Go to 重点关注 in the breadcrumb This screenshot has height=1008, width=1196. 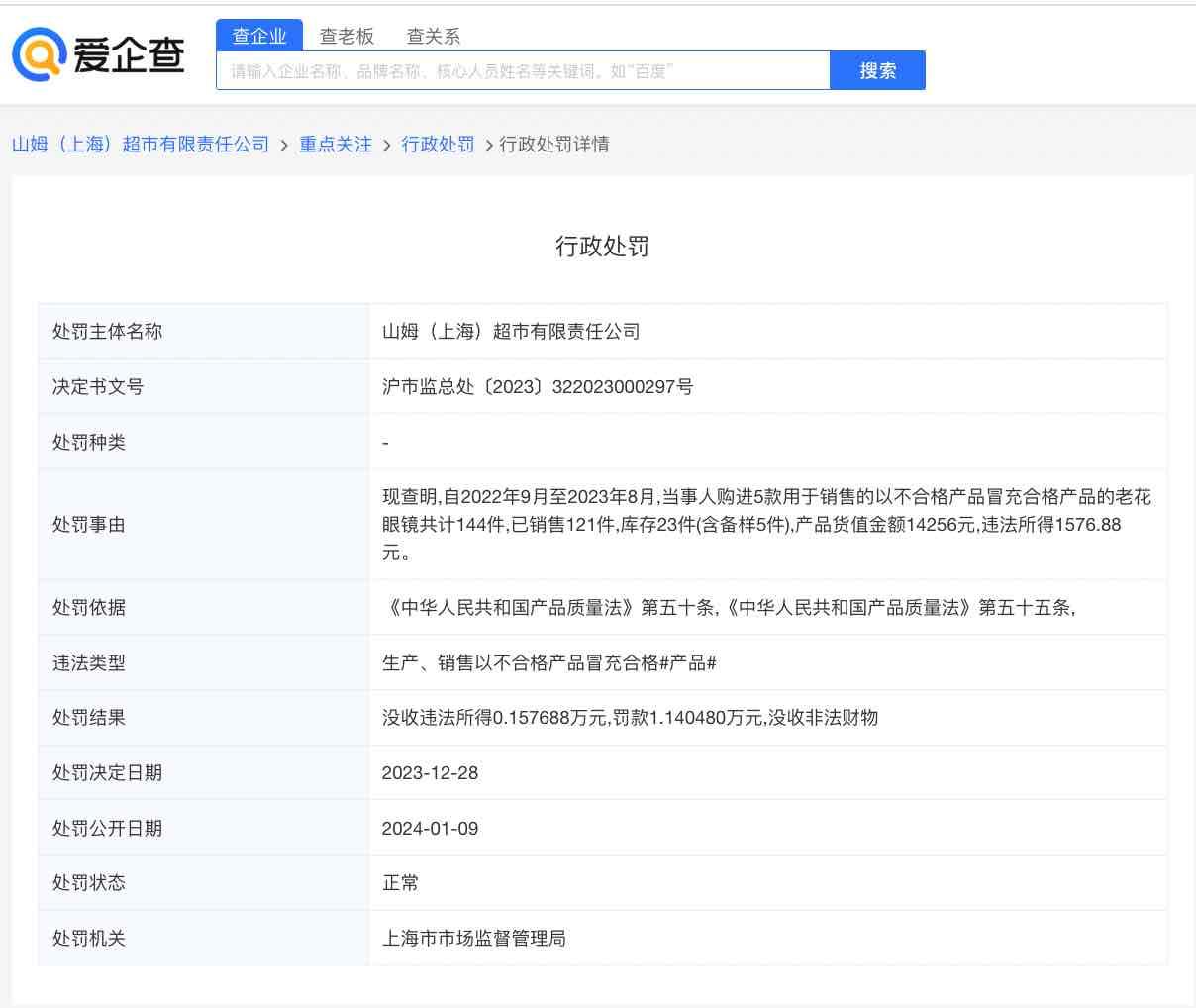pyautogui.click(x=336, y=145)
